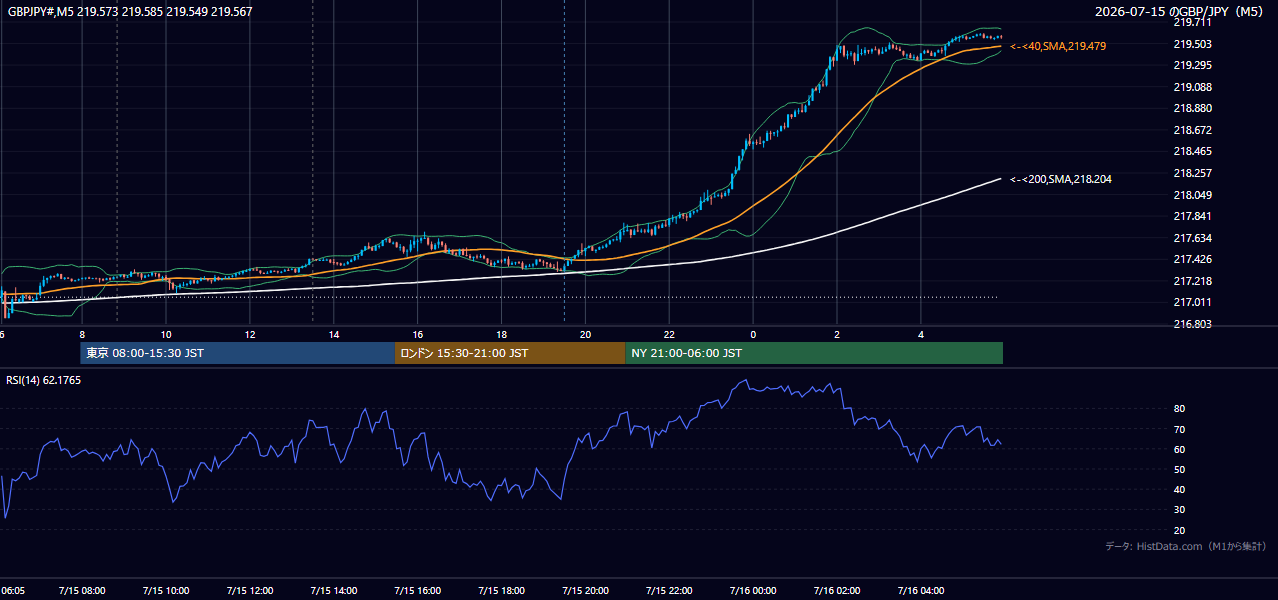This screenshot has height=600, width=1278.
Task: Click price level 218.465 on the axis
Action: (x=1192, y=152)
